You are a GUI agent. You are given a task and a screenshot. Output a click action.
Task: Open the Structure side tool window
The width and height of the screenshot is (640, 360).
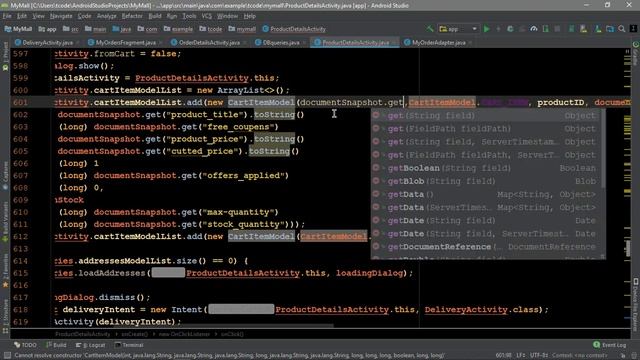click(5, 316)
